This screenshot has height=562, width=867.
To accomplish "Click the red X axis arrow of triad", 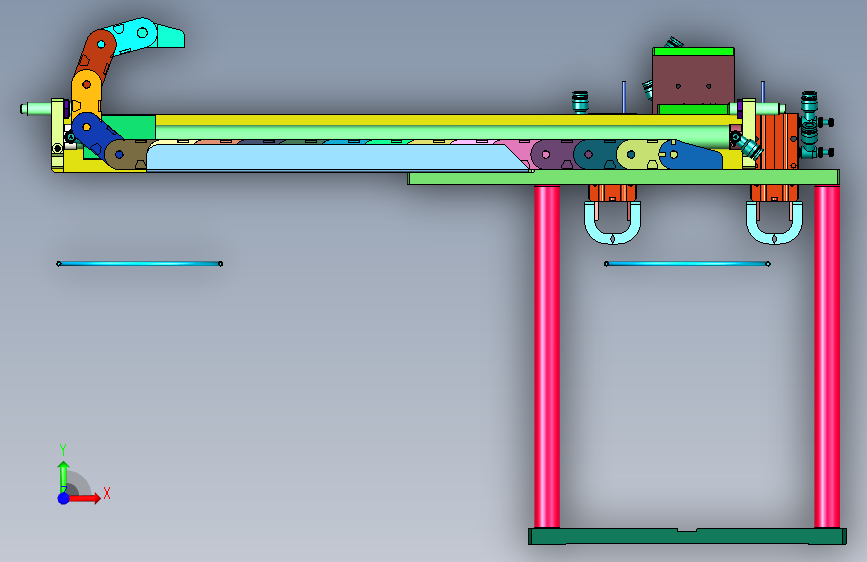I will (84, 498).
